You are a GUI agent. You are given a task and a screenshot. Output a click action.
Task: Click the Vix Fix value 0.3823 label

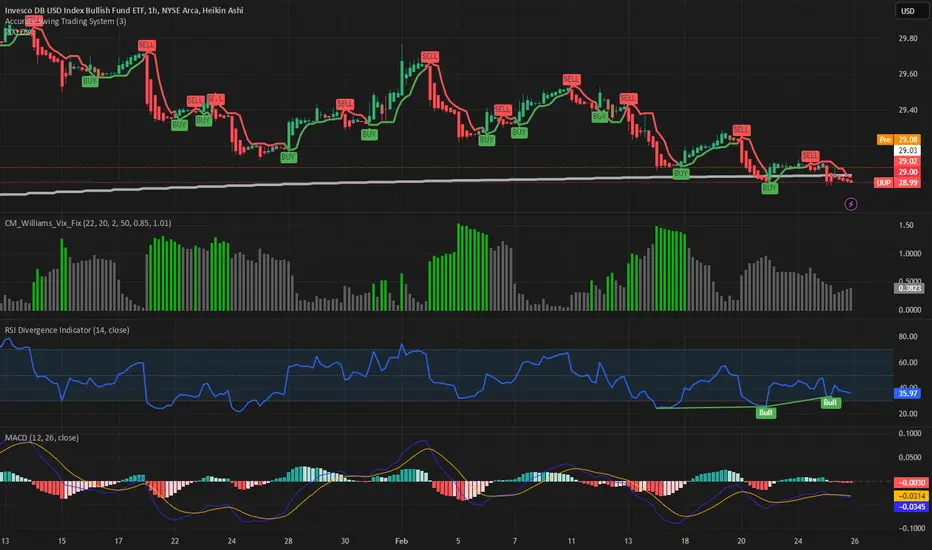tap(909, 288)
